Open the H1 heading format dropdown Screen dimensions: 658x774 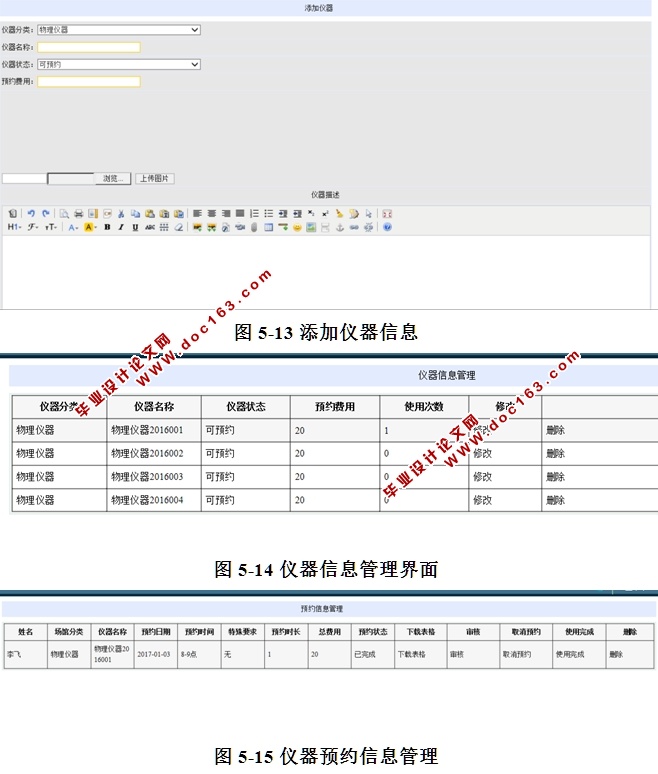(14, 227)
